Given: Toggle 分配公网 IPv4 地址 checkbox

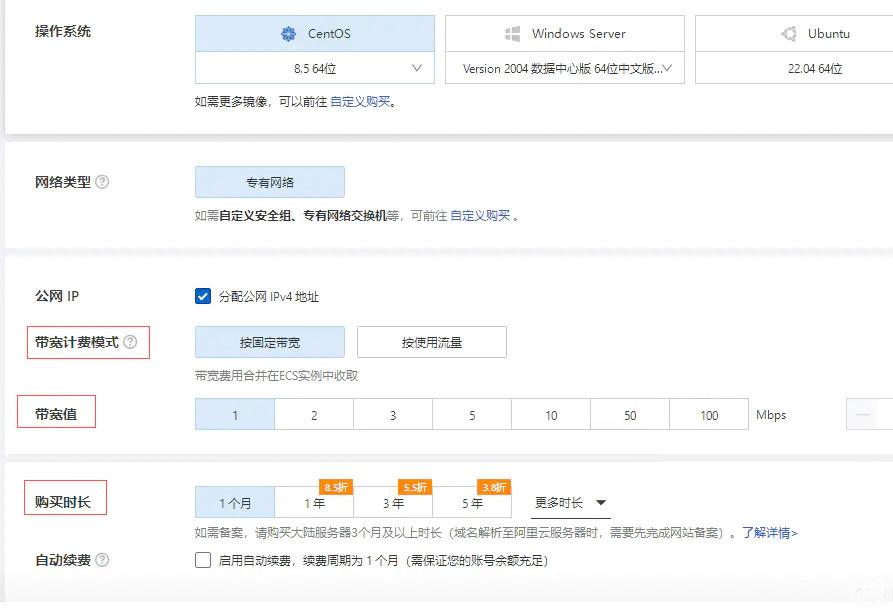Looking at the screenshot, I should [203, 296].
